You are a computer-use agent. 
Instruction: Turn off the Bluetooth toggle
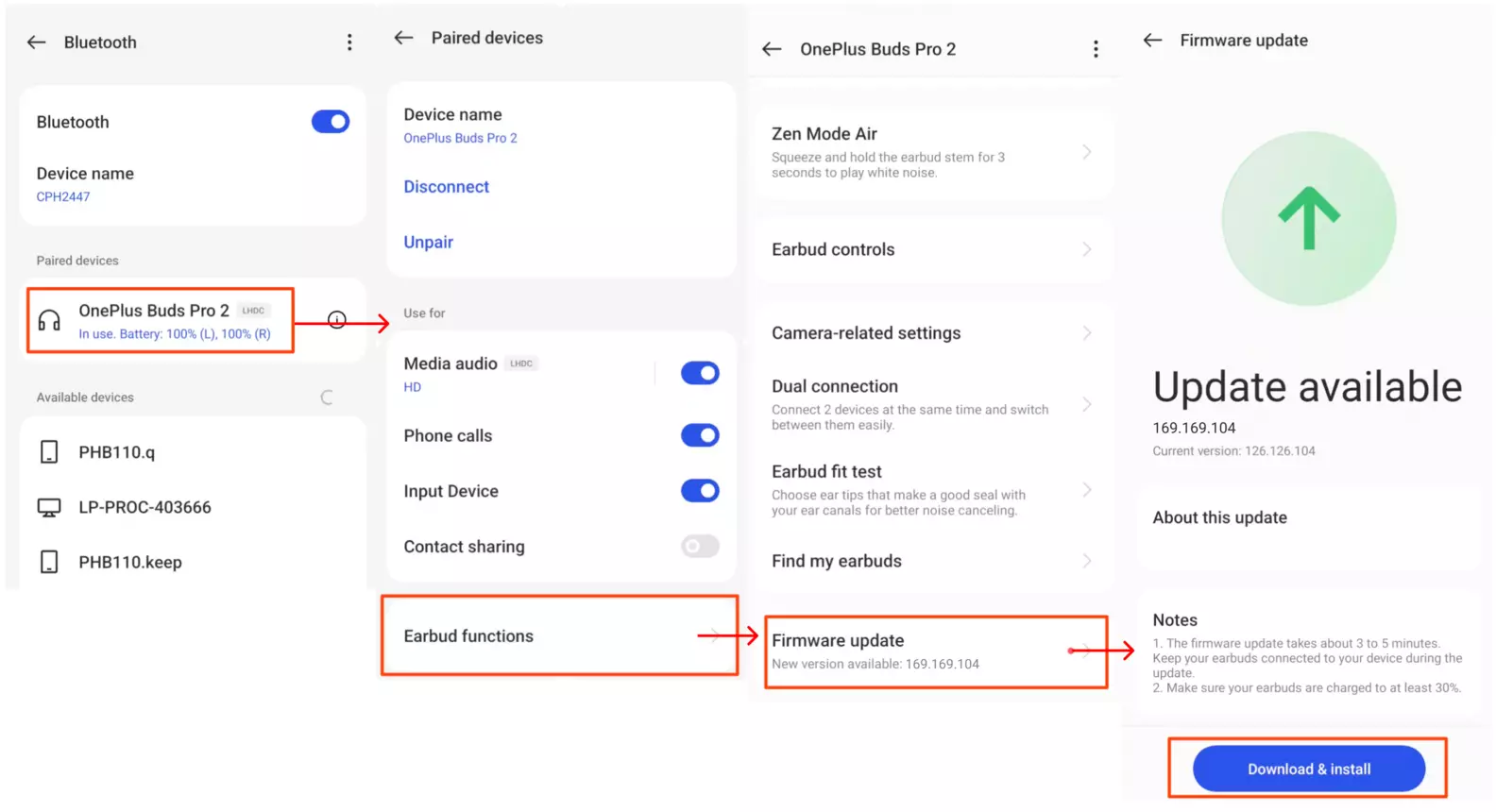click(331, 122)
